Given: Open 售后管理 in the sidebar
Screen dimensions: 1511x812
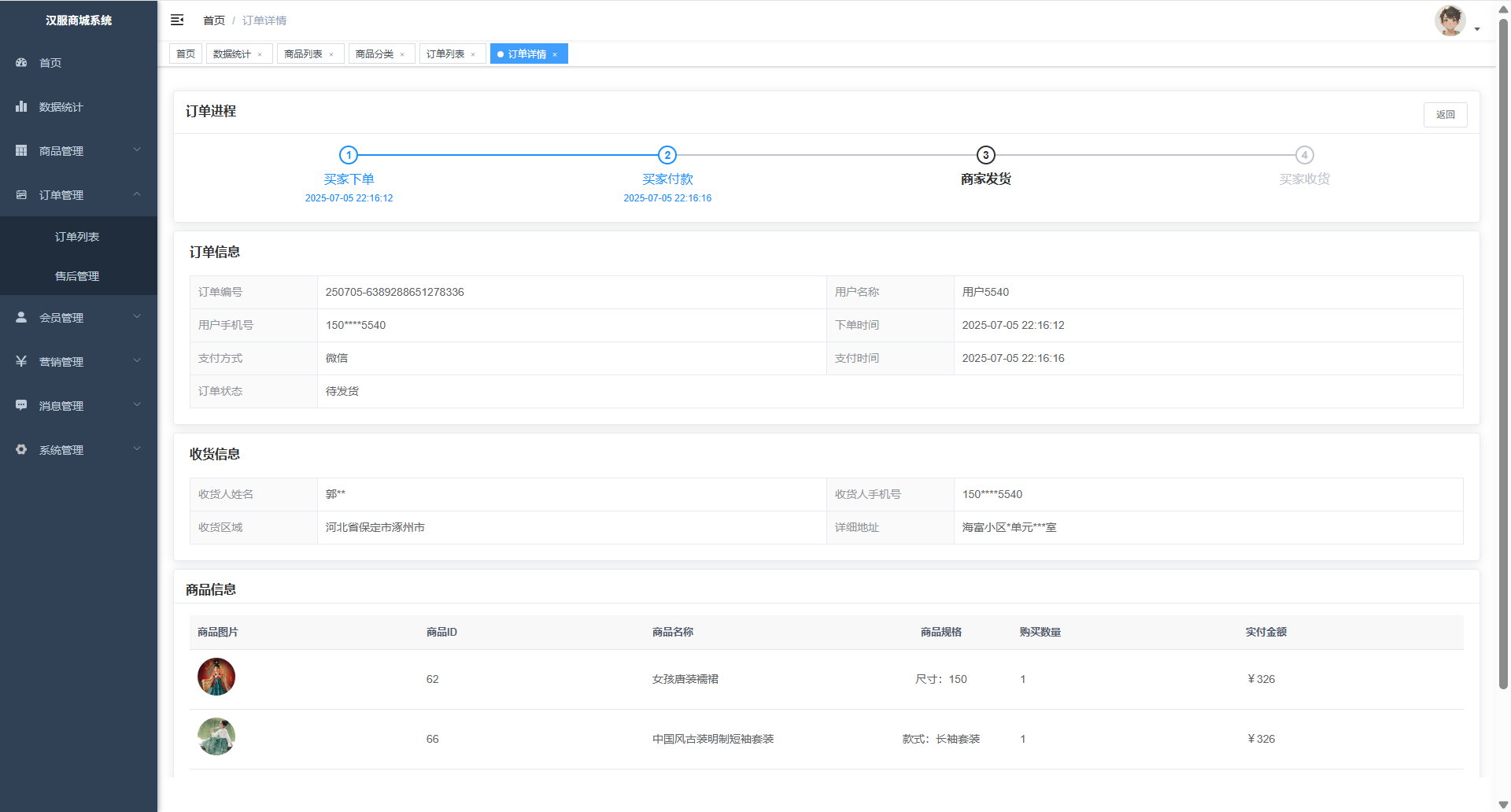Looking at the screenshot, I should pos(77,276).
